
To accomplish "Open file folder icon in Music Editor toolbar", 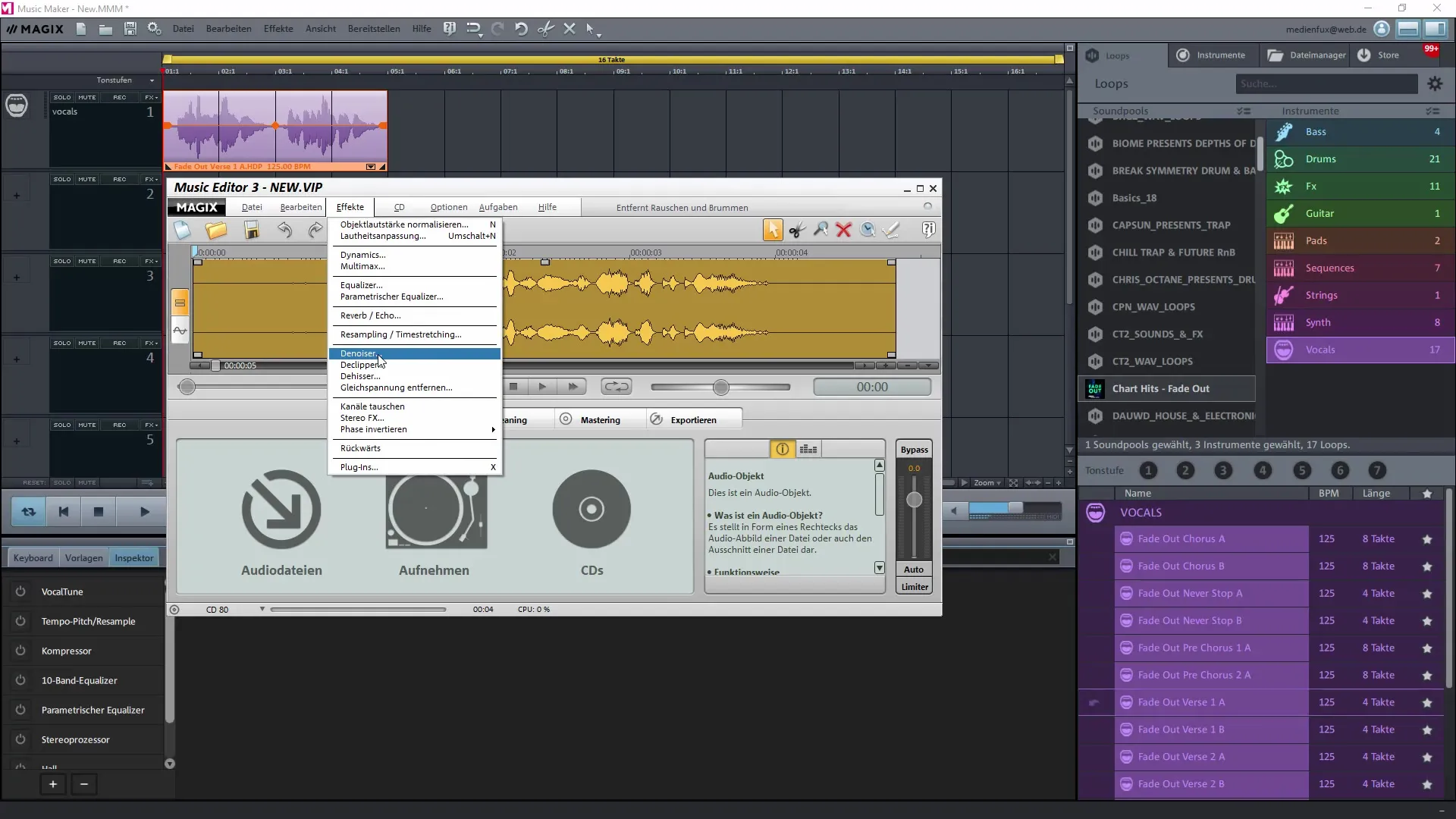I will click(216, 230).
